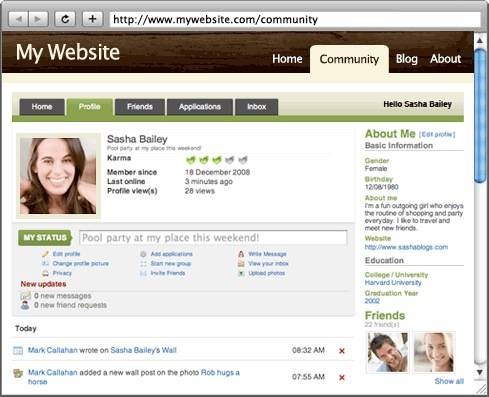
Task: Open the sashablogs.com website link
Action: tap(406, 247)
